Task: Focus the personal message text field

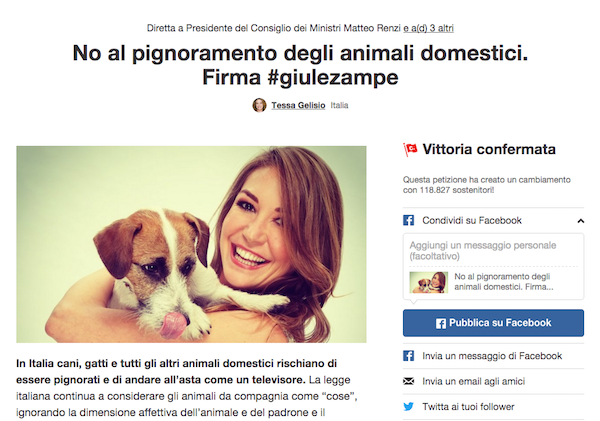Action: pyautogui.click(x=493, y=251)
